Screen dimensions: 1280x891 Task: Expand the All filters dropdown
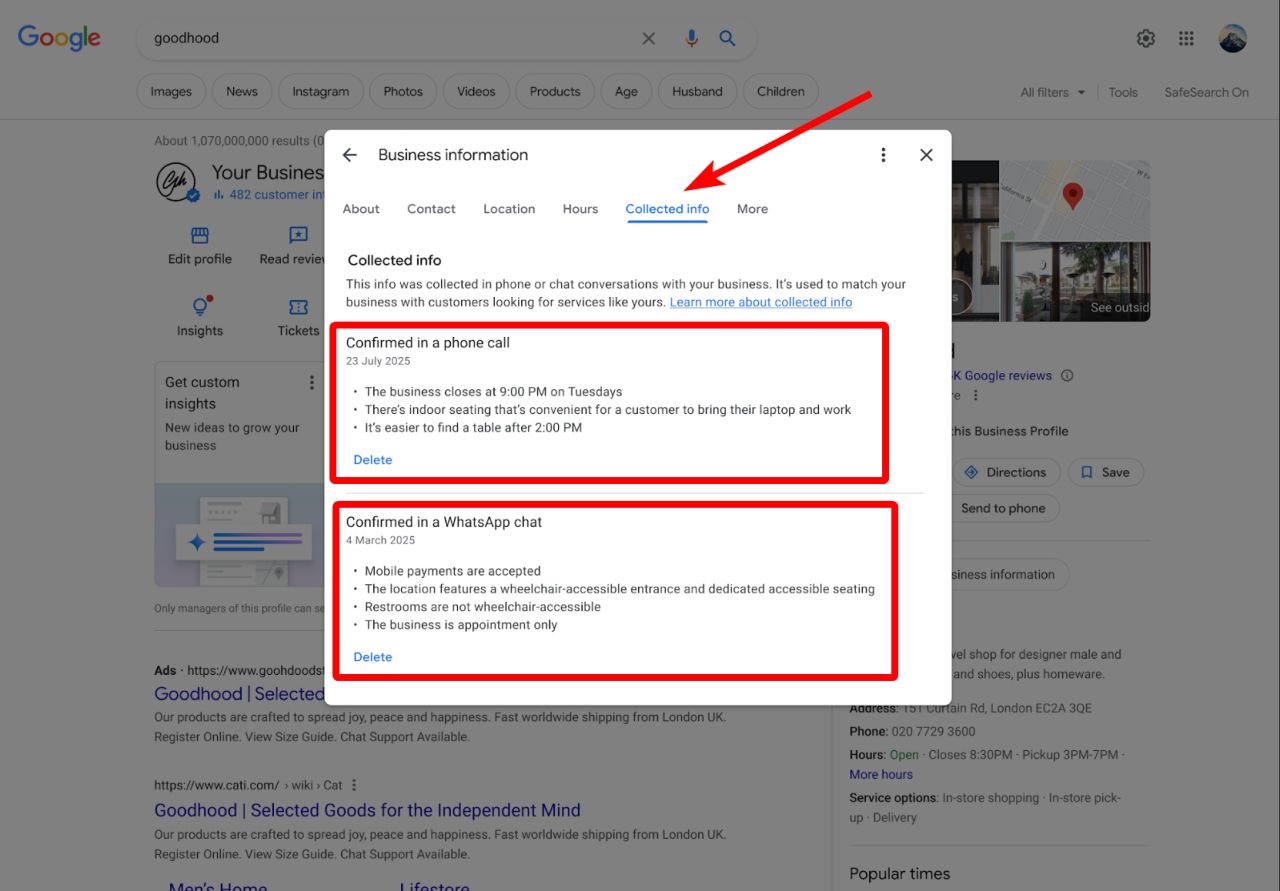(x=1052, y=92)
